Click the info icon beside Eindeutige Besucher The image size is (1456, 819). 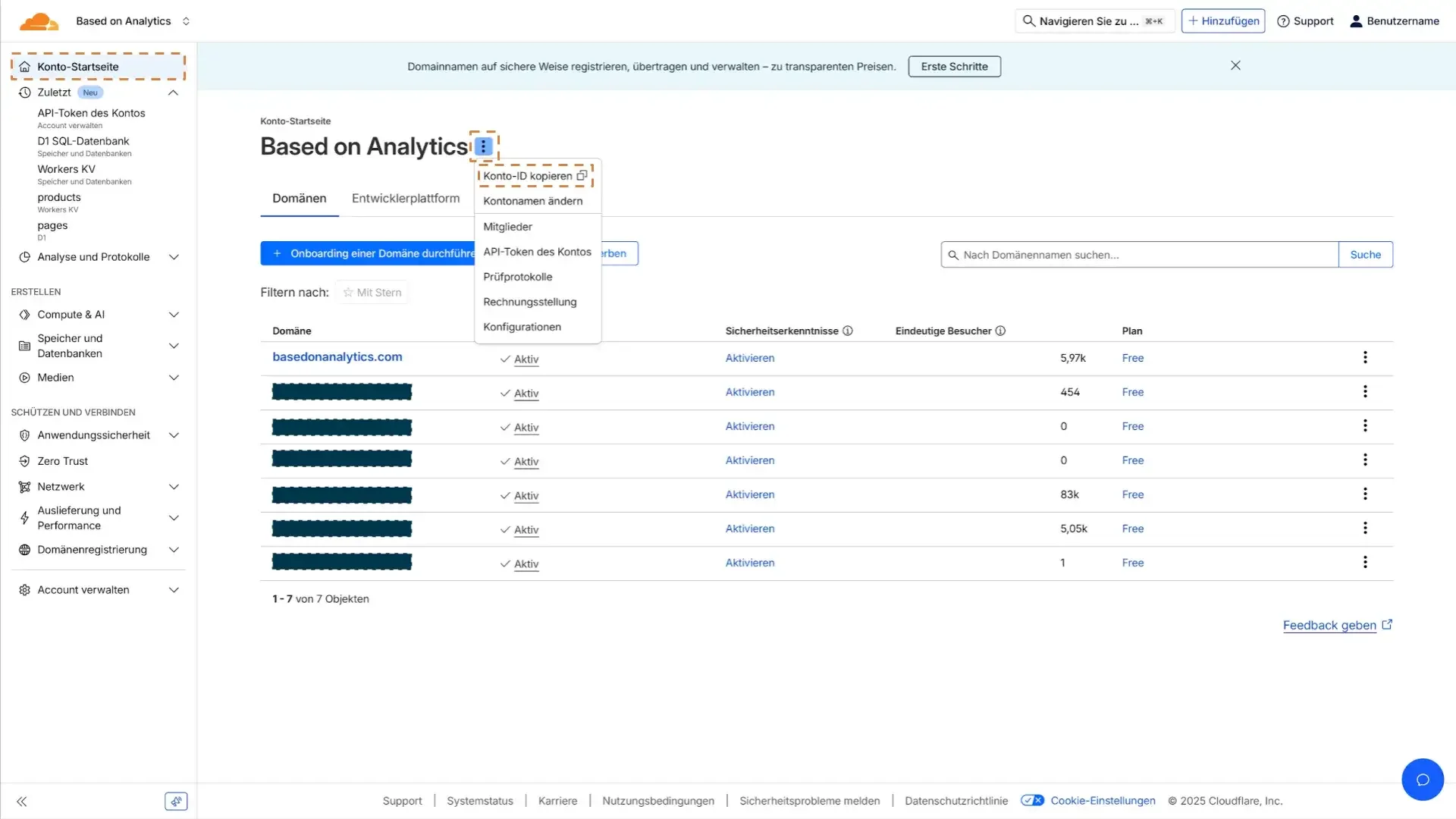coord(1000,331)
